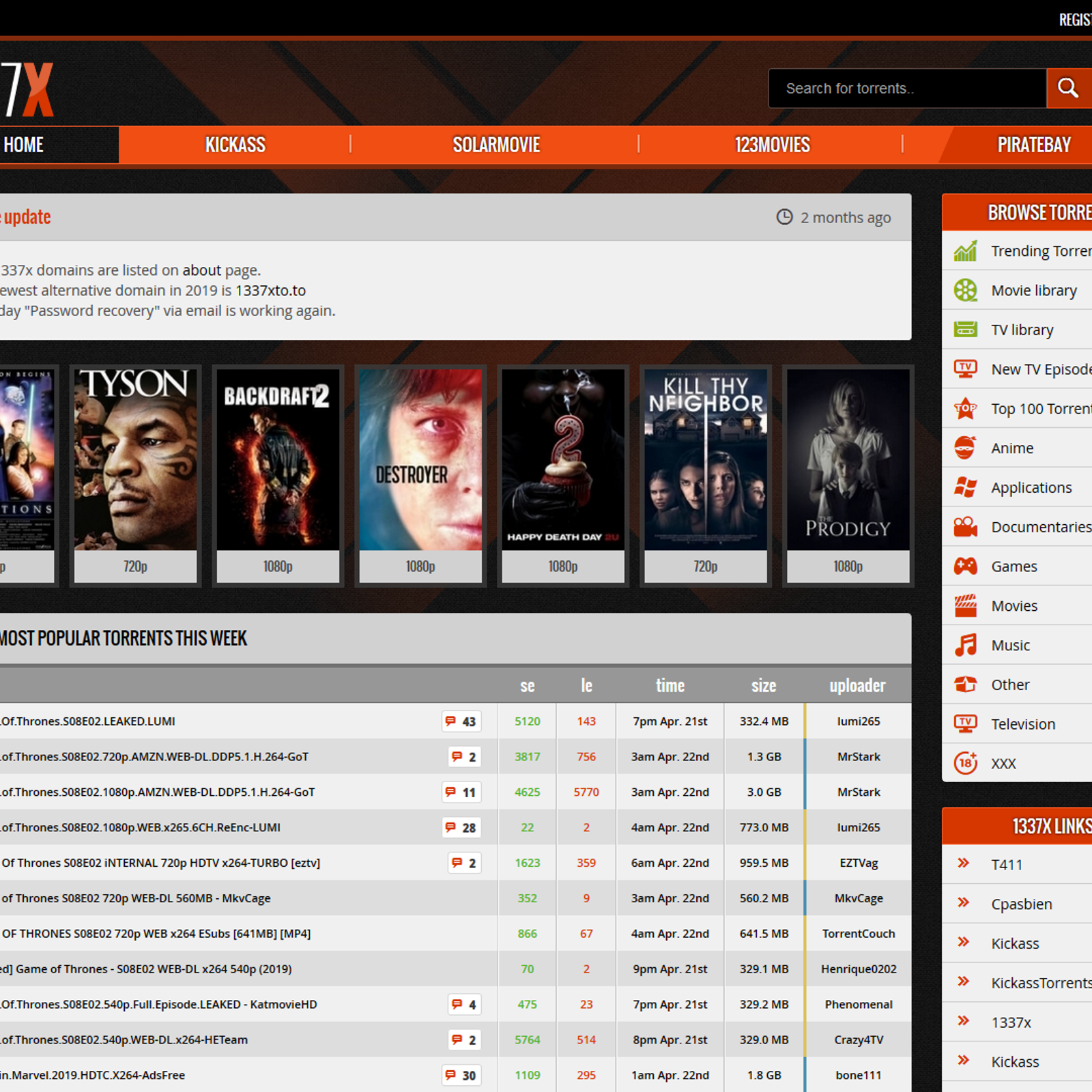Open uploader Phenomenal profile
The height and width of the screenshot is (1092, 1092).
(859, 1005)
